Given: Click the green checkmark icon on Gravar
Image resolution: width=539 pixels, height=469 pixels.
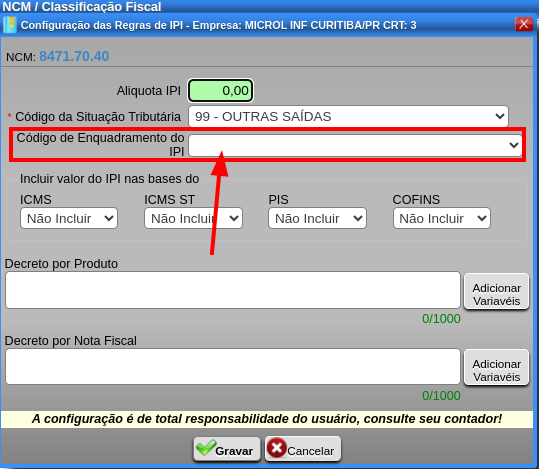Looking at the screenshot, I should [206, 448].
